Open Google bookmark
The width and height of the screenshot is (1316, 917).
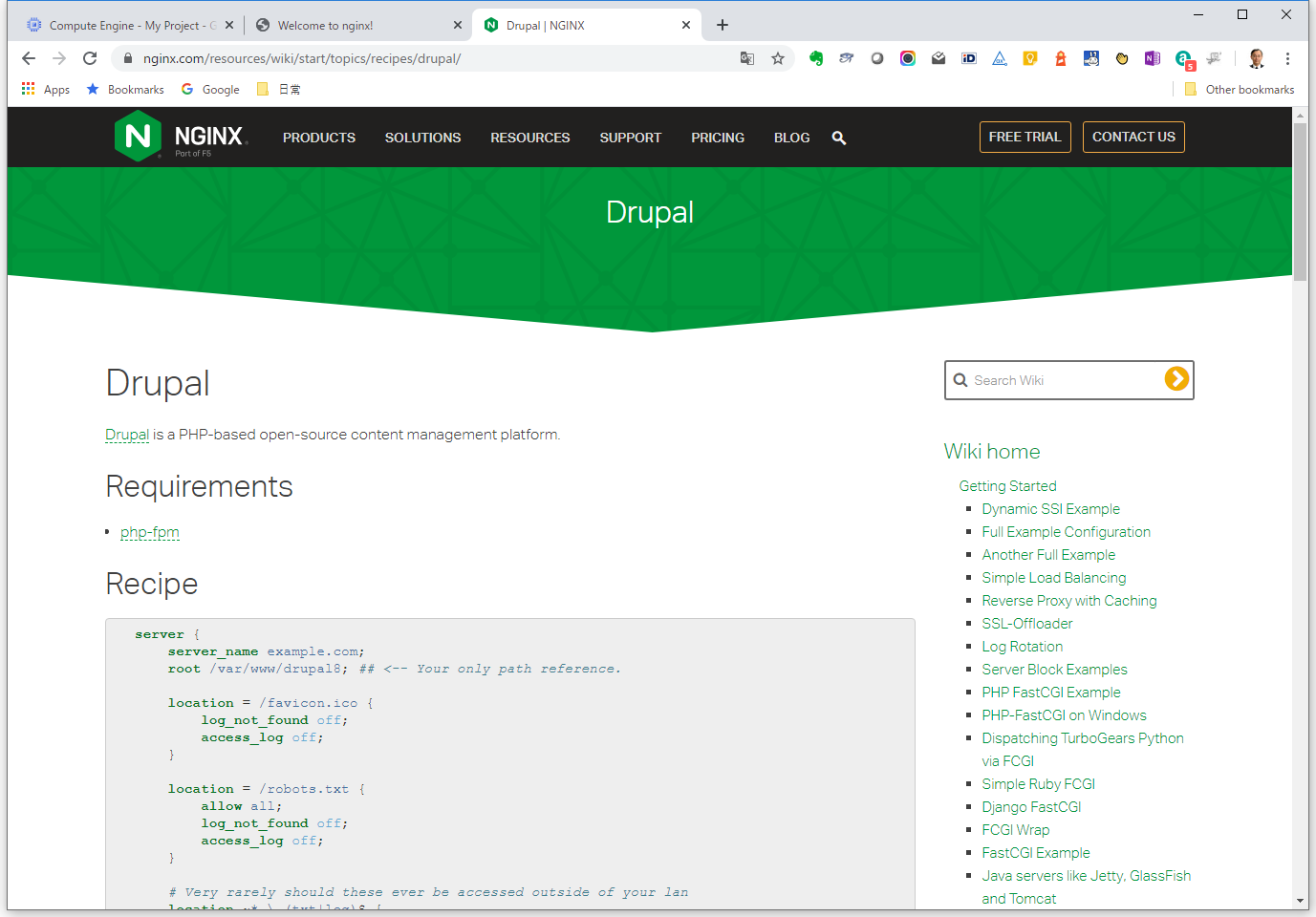(210, 89)
